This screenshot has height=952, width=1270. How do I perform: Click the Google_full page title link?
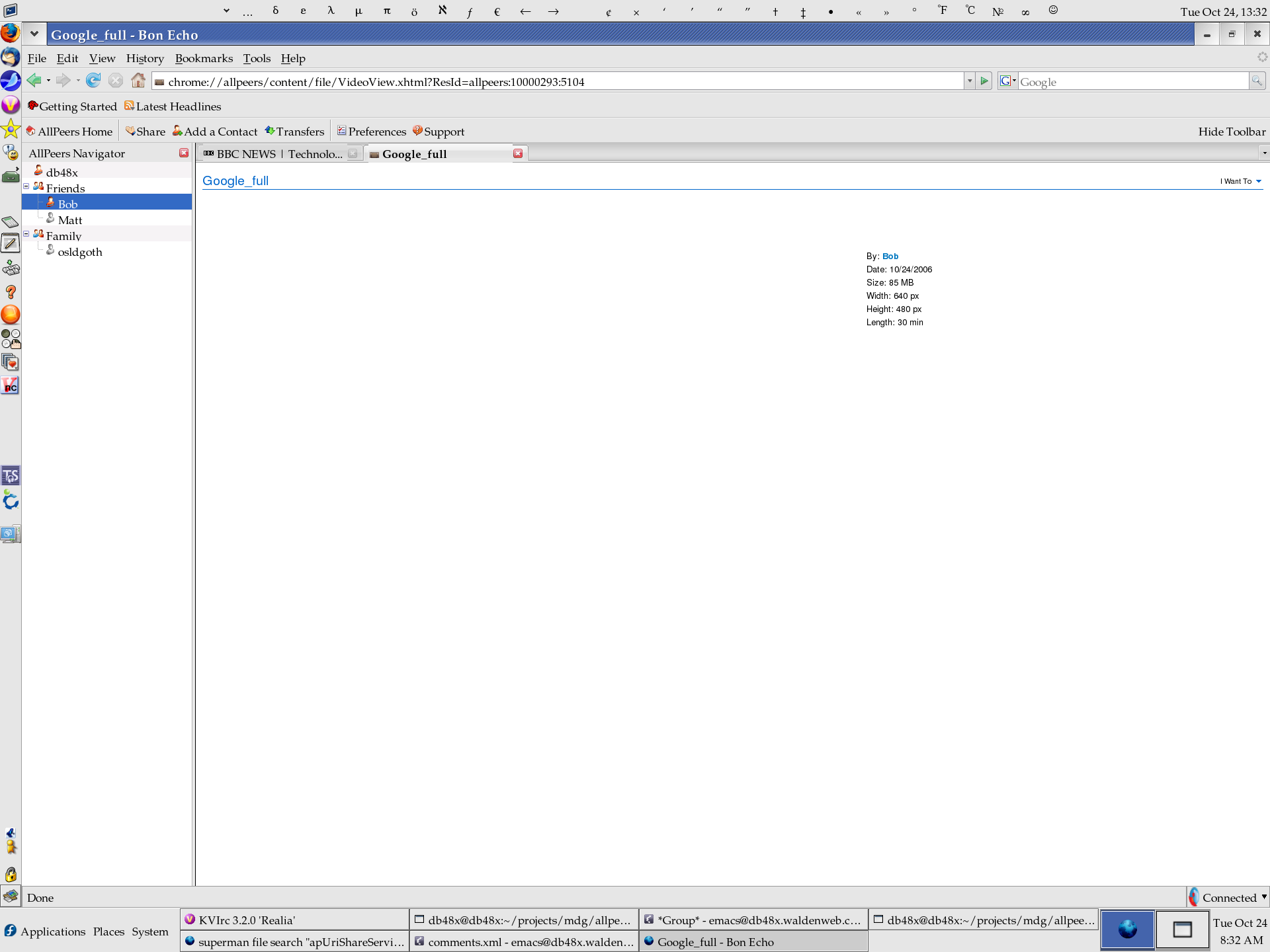click(x=235, y=180)
